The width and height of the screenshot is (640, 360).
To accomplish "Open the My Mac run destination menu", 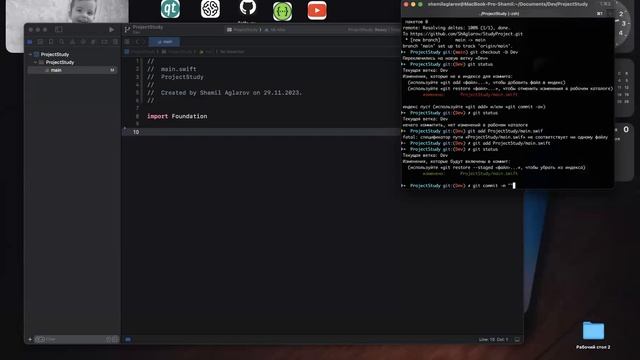I will (x=275, y=30).
